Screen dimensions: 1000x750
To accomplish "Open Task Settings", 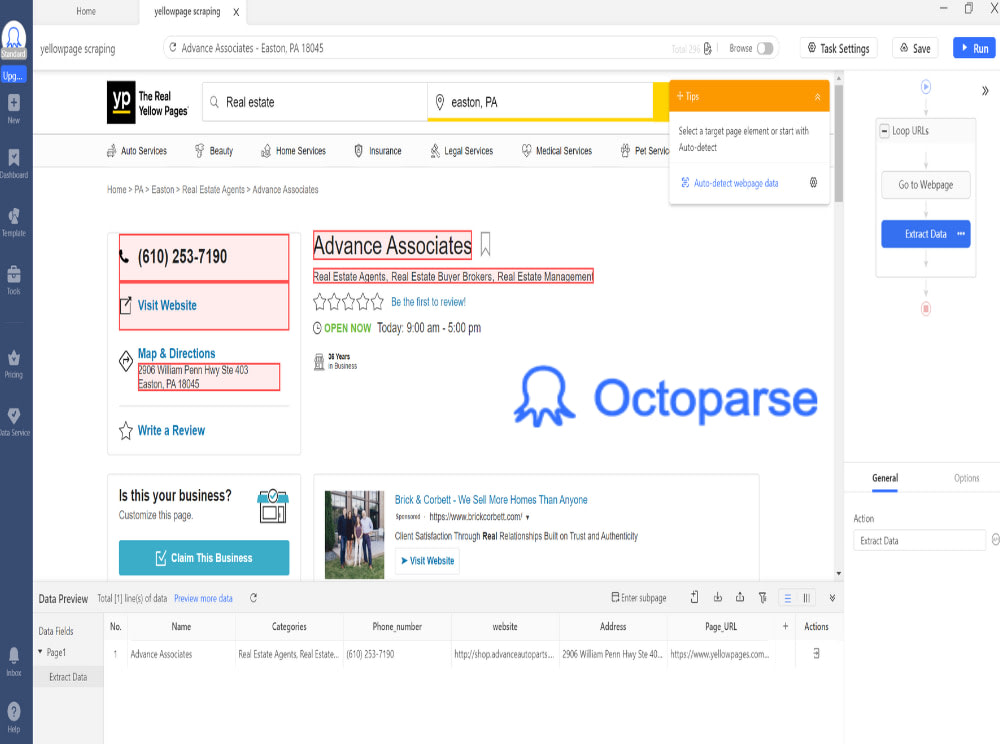I will (839, 48).
